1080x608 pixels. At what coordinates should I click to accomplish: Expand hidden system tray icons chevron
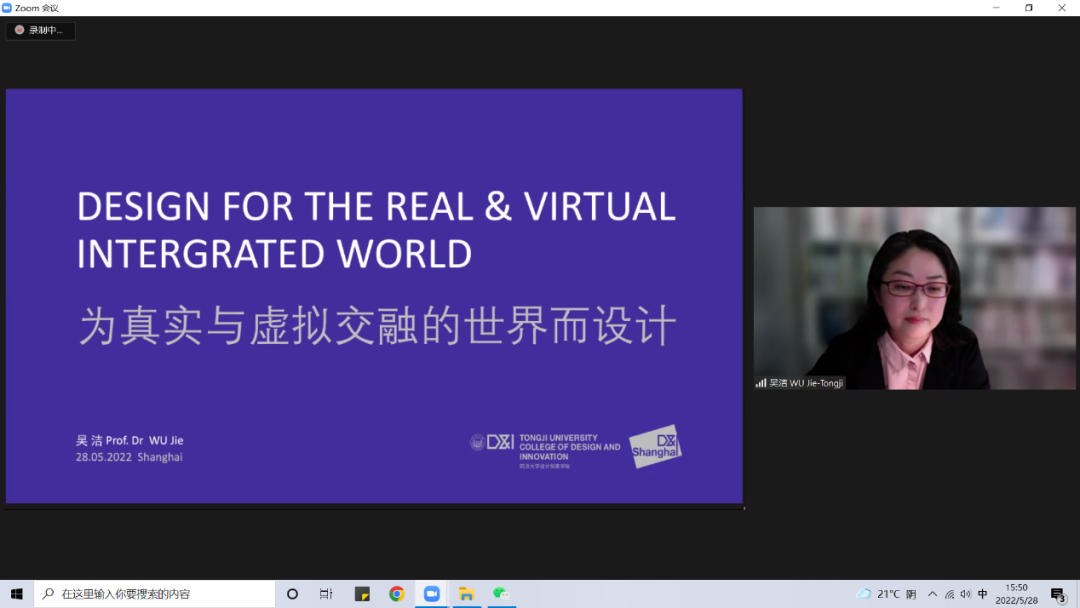point(932,594)
